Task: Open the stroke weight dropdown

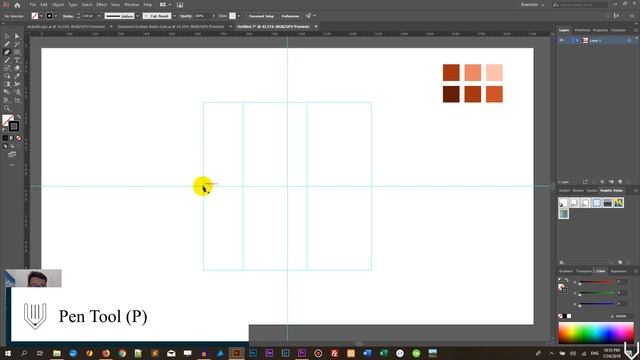Action: coord(99,16)
